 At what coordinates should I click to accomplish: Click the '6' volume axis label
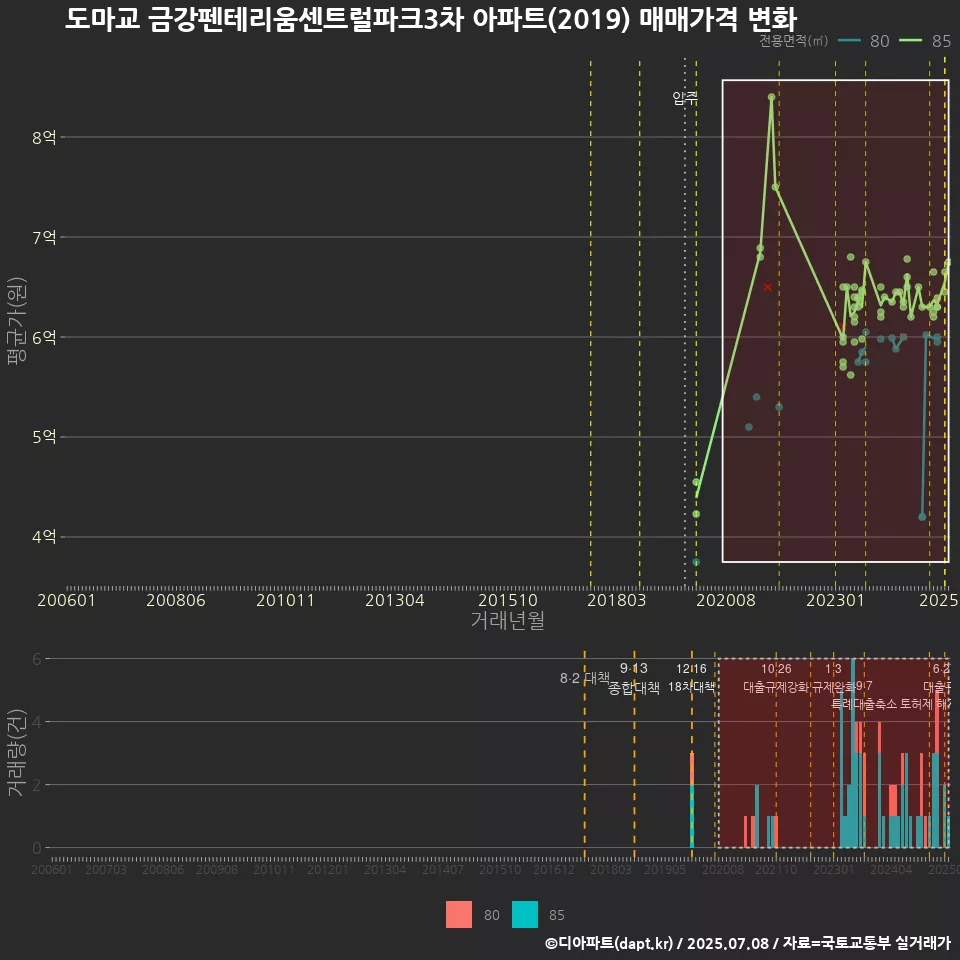(x=37, y=659)
